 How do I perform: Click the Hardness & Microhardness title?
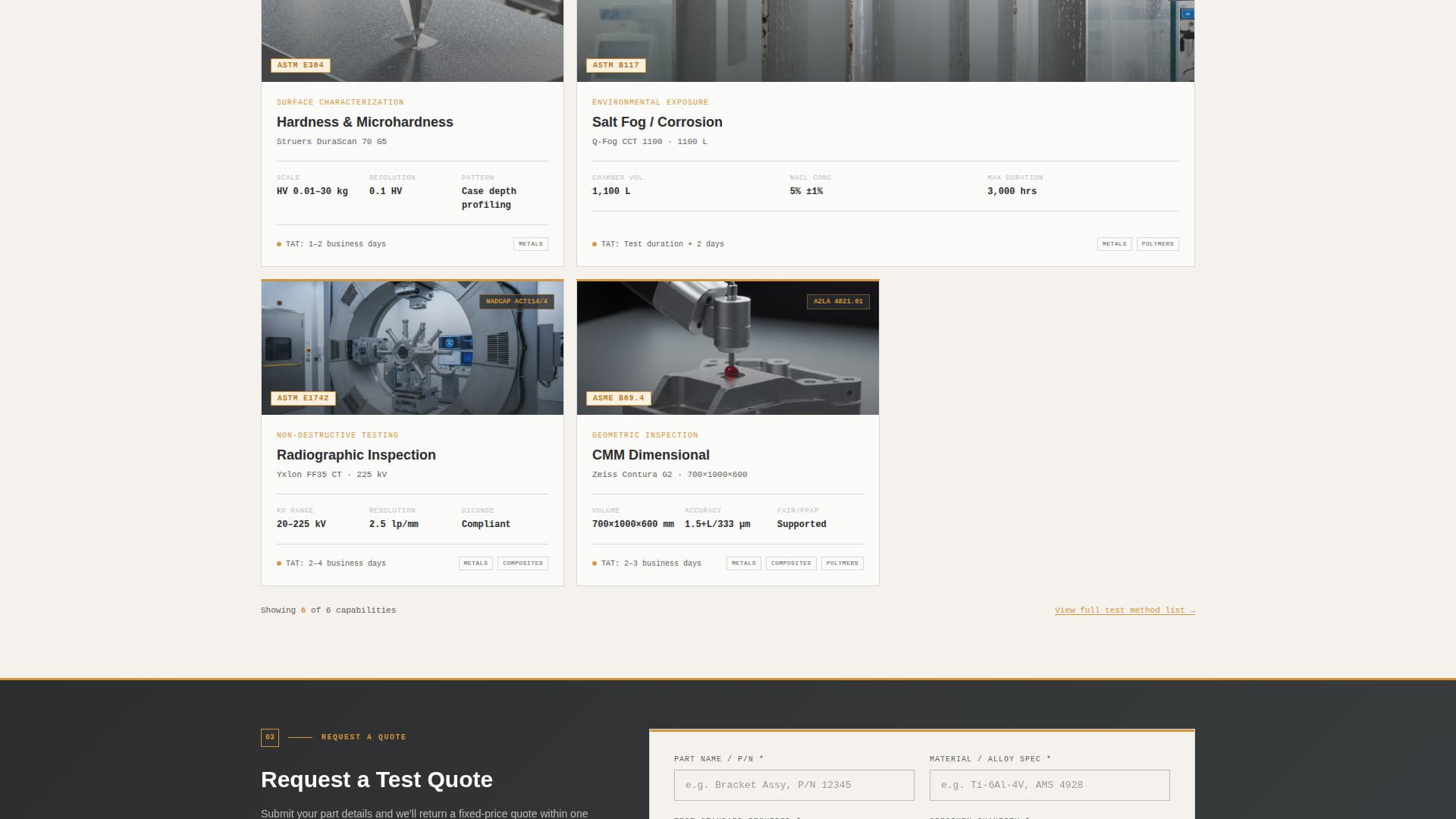pyautogui.click(x=364, y=122)
